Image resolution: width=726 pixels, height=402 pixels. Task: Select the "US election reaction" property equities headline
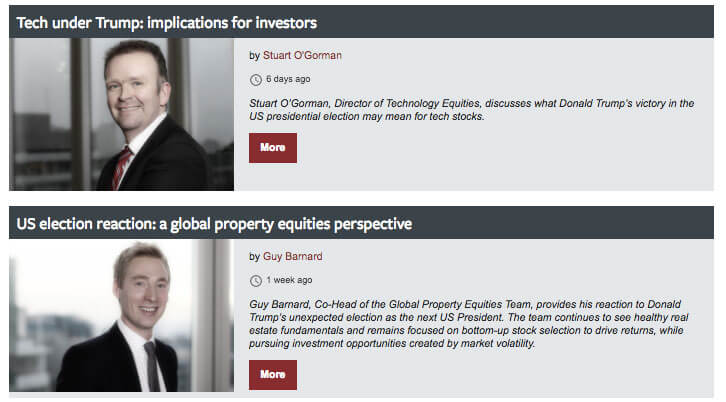pyautogui.click(x=214, y=224)
